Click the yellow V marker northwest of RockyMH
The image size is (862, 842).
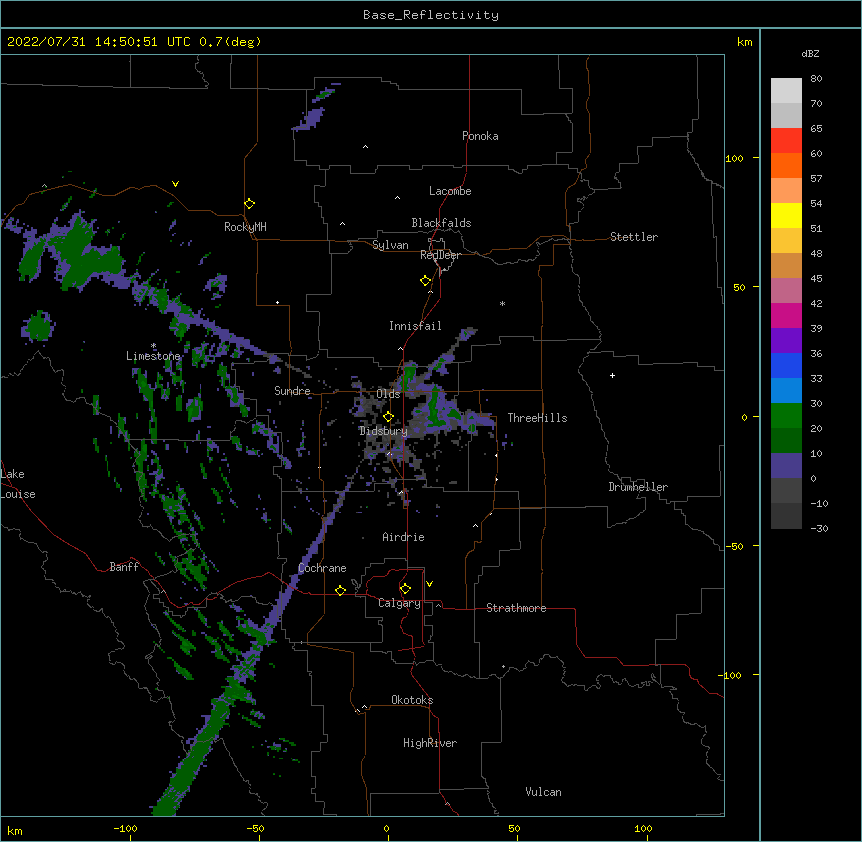point(175,184)
